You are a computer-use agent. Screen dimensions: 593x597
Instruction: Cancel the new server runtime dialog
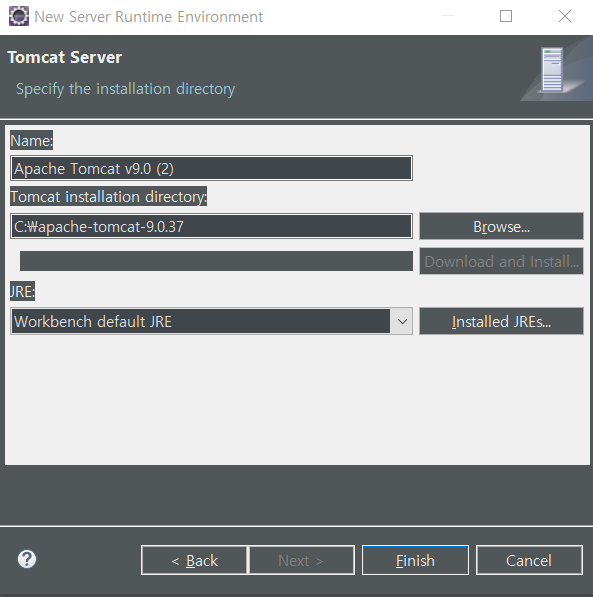[529, 560]
